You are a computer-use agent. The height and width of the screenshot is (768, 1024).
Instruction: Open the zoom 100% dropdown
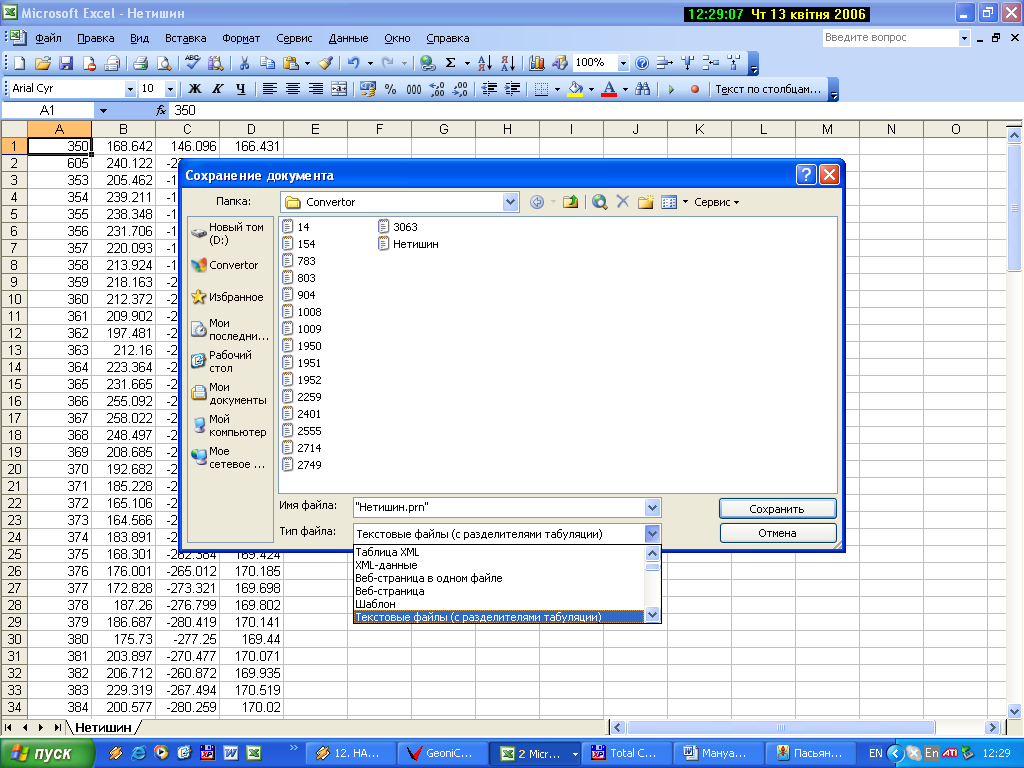coord(623,63)
